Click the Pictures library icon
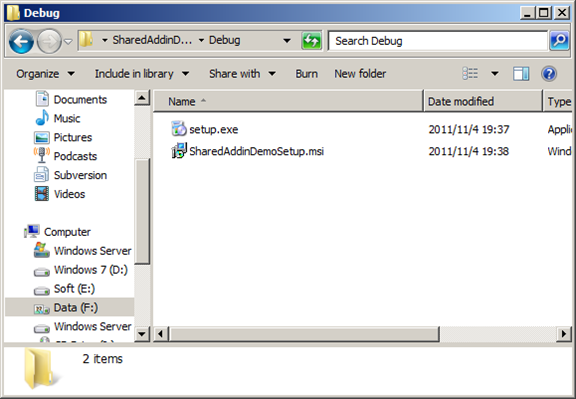The height and width of the screenshot is (399, 576). coord(42,137)
